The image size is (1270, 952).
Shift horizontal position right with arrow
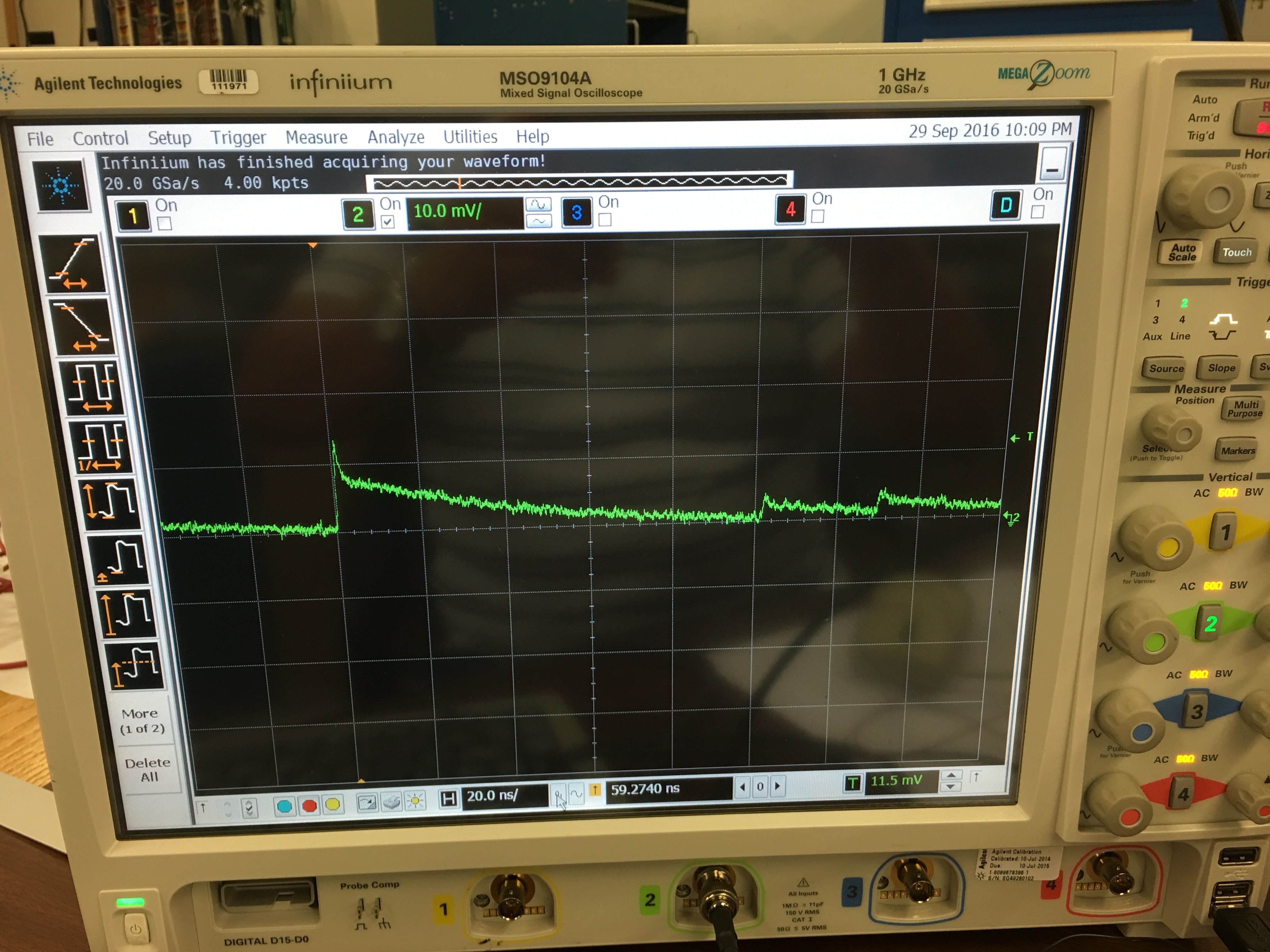(x=778, y=786)
